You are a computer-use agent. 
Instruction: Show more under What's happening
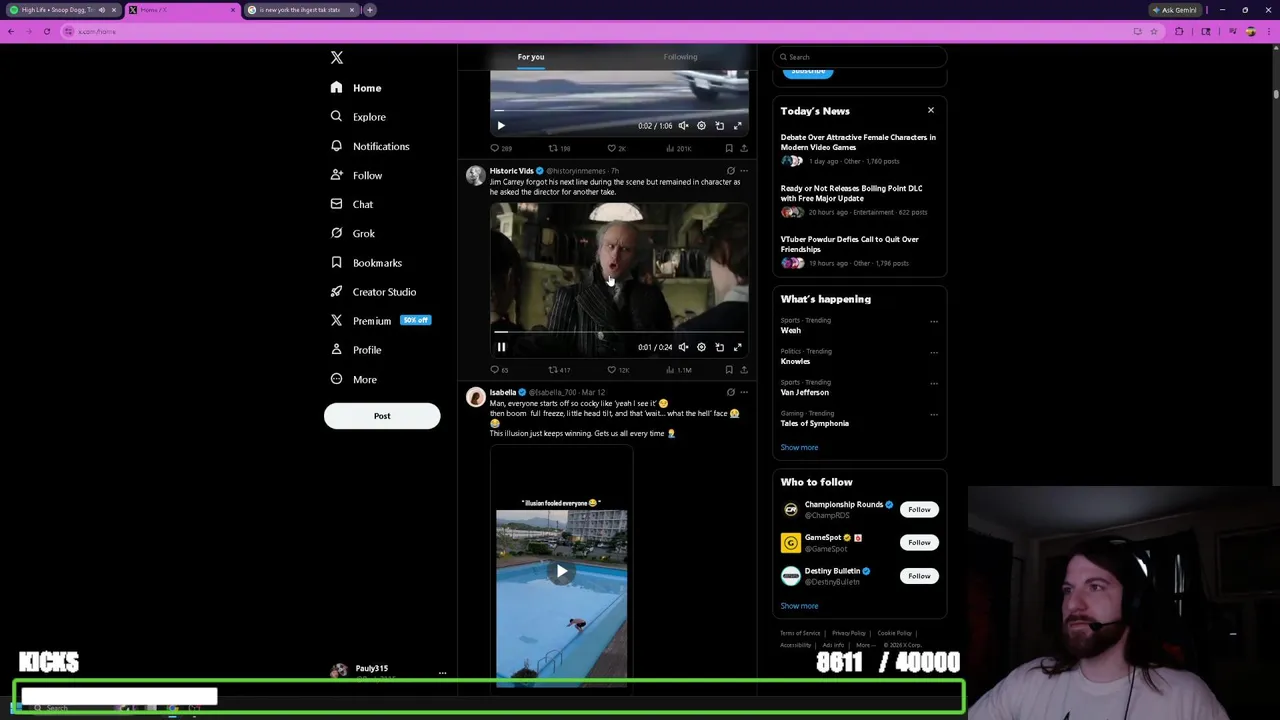coord(799,447)
